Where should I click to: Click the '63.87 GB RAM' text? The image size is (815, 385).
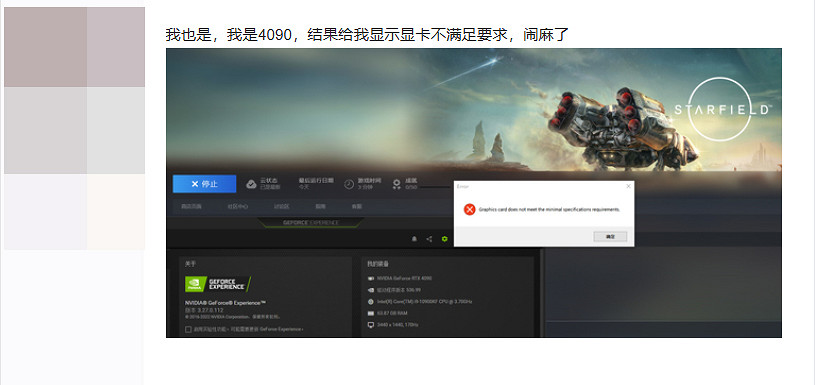click(392, 313)
